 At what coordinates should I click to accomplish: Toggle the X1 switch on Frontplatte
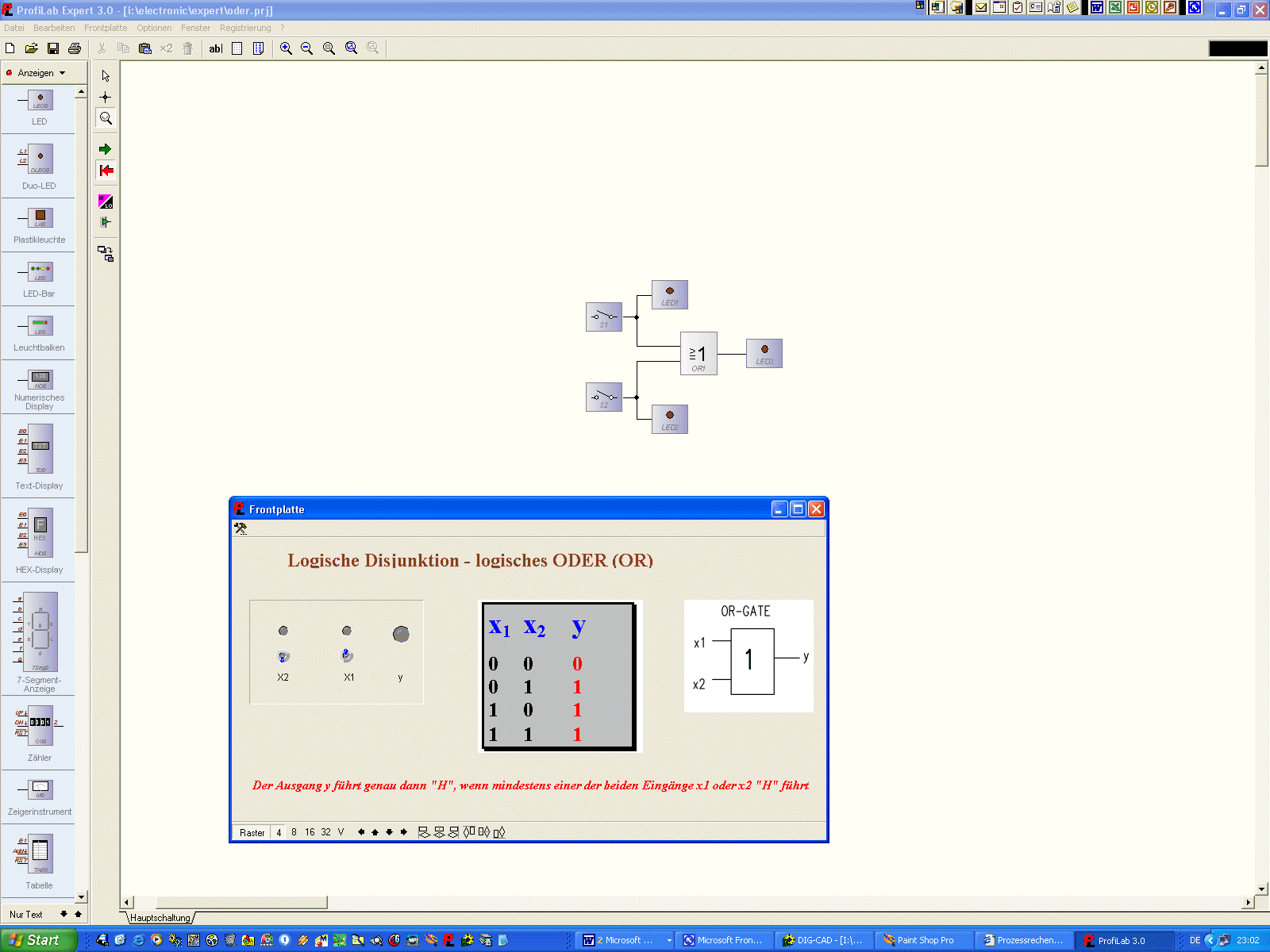pyautogui.click(x=347, y=655)
